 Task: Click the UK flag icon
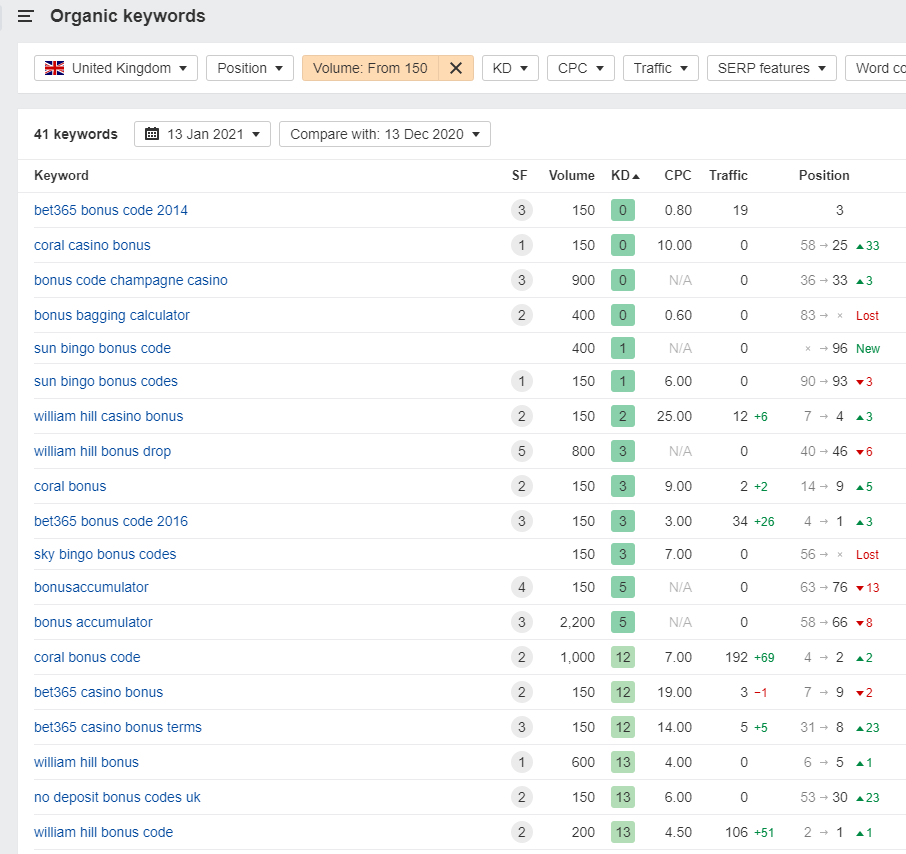(x=55, y=68)
